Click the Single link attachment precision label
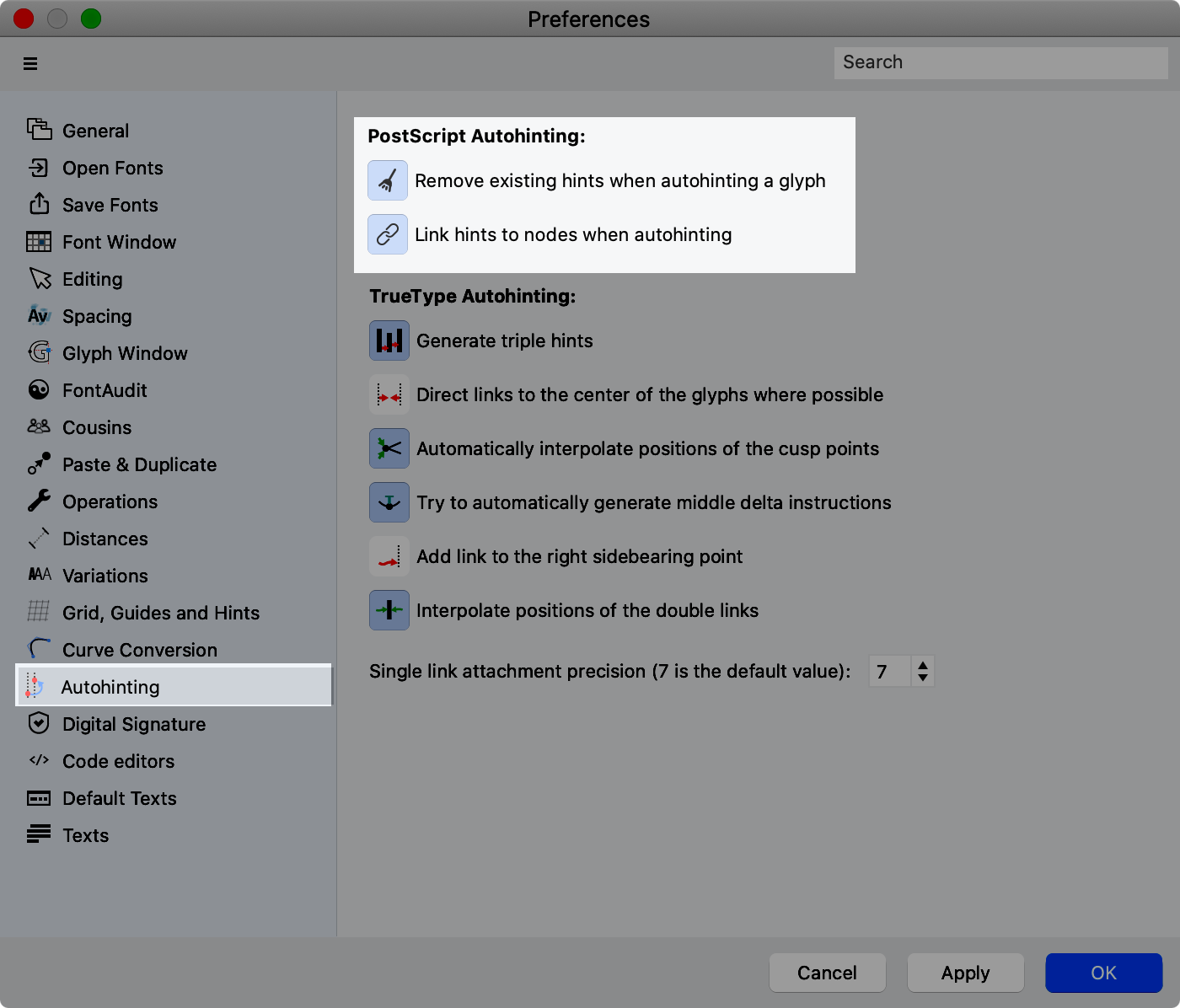The width and height of the screenshot is (1180, 1008). [610, 672]
